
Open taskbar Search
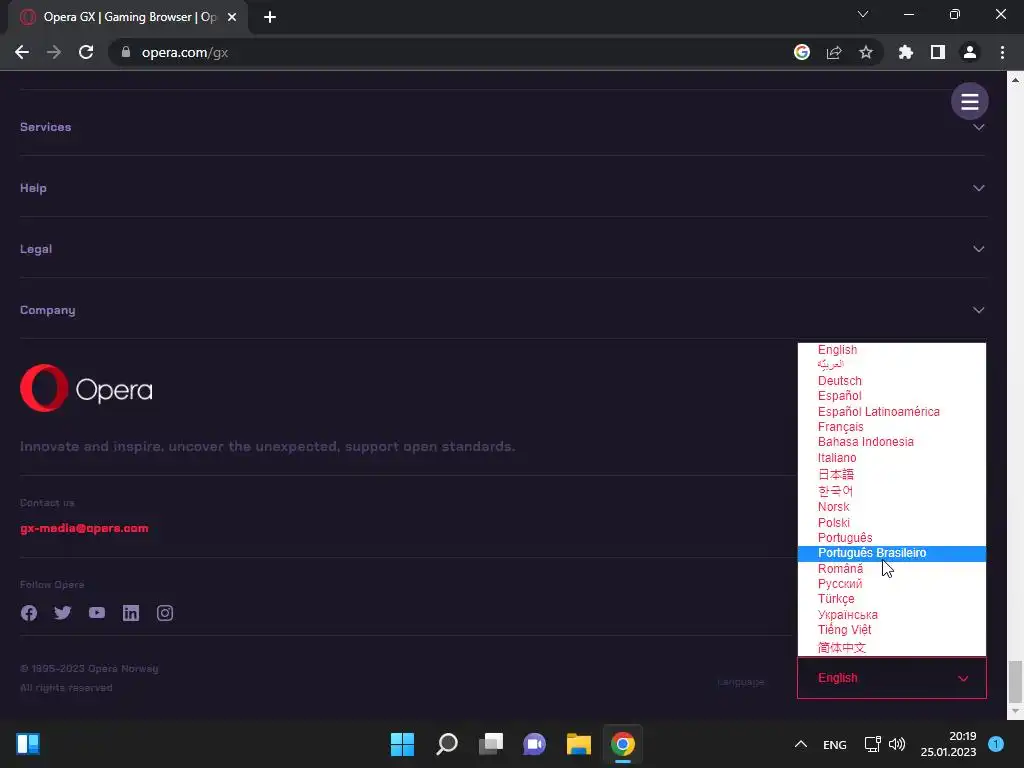click(447, 744)
